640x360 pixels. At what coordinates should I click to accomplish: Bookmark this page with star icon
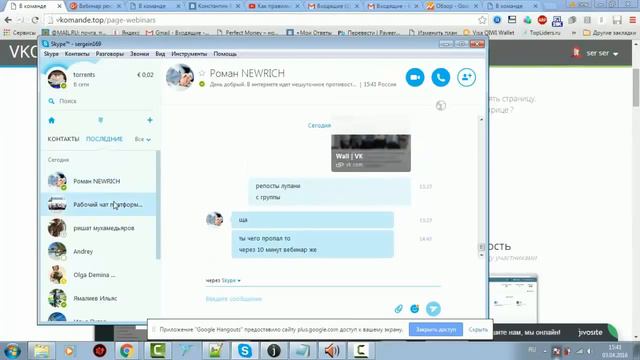click(482, 20)
